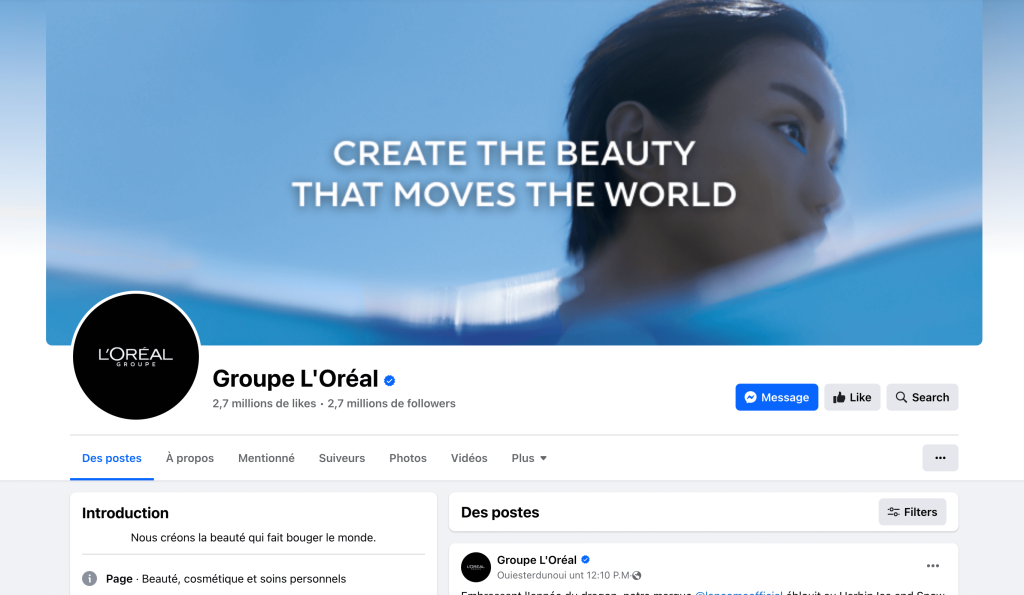Open the Photos tab

click(408, 458)
